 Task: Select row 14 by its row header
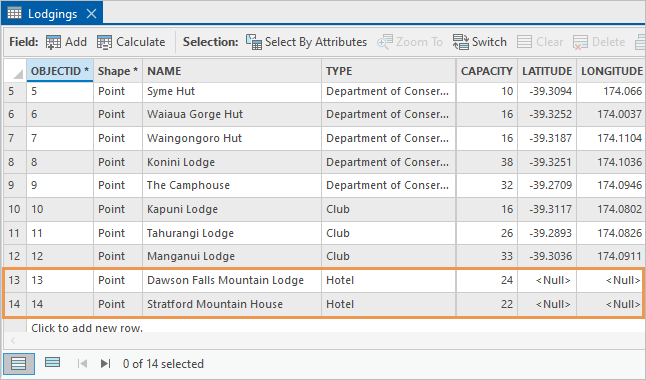[15, 304]
